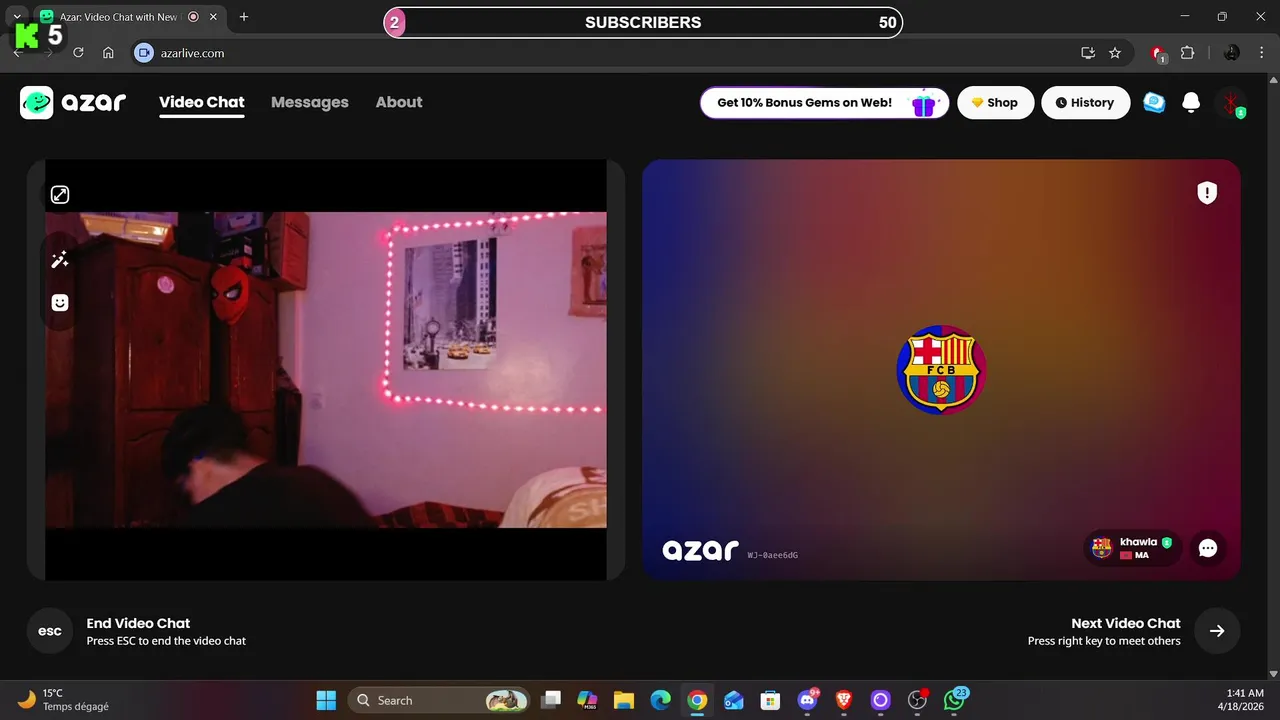The width and height of the screenshot is (1280, 720).
Task: Open the smiley face sticker tool
Action: point(60,302)
